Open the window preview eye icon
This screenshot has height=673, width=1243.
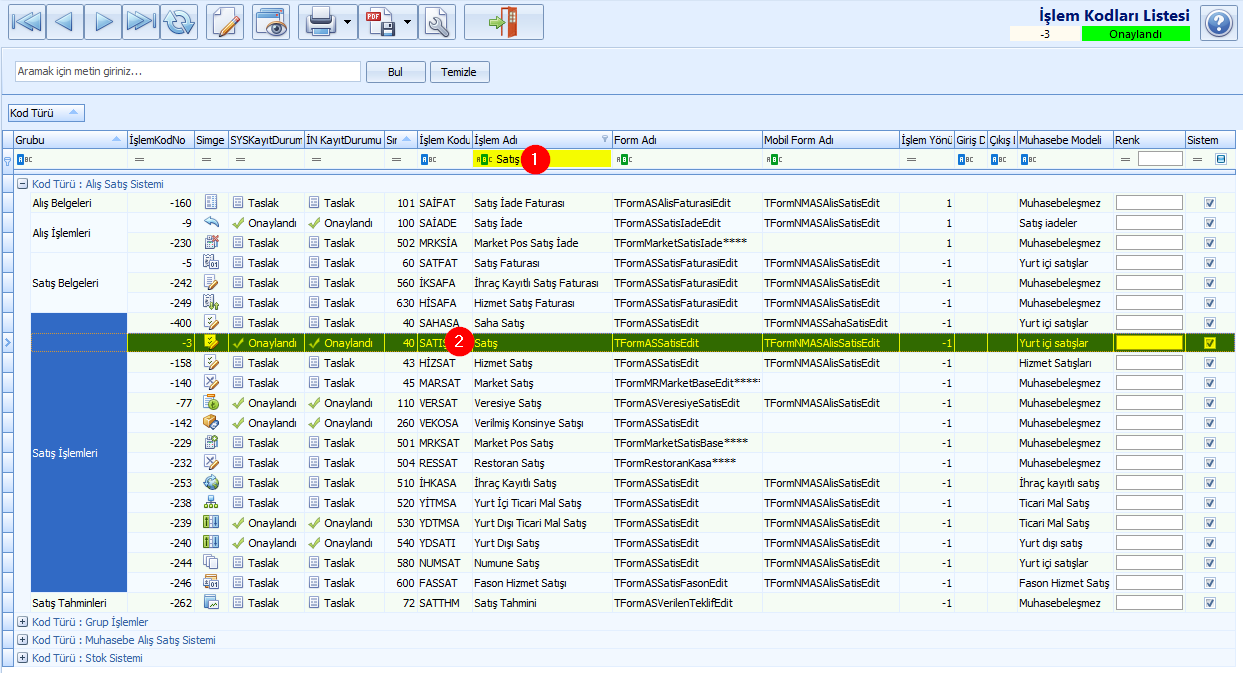point(271,22)
